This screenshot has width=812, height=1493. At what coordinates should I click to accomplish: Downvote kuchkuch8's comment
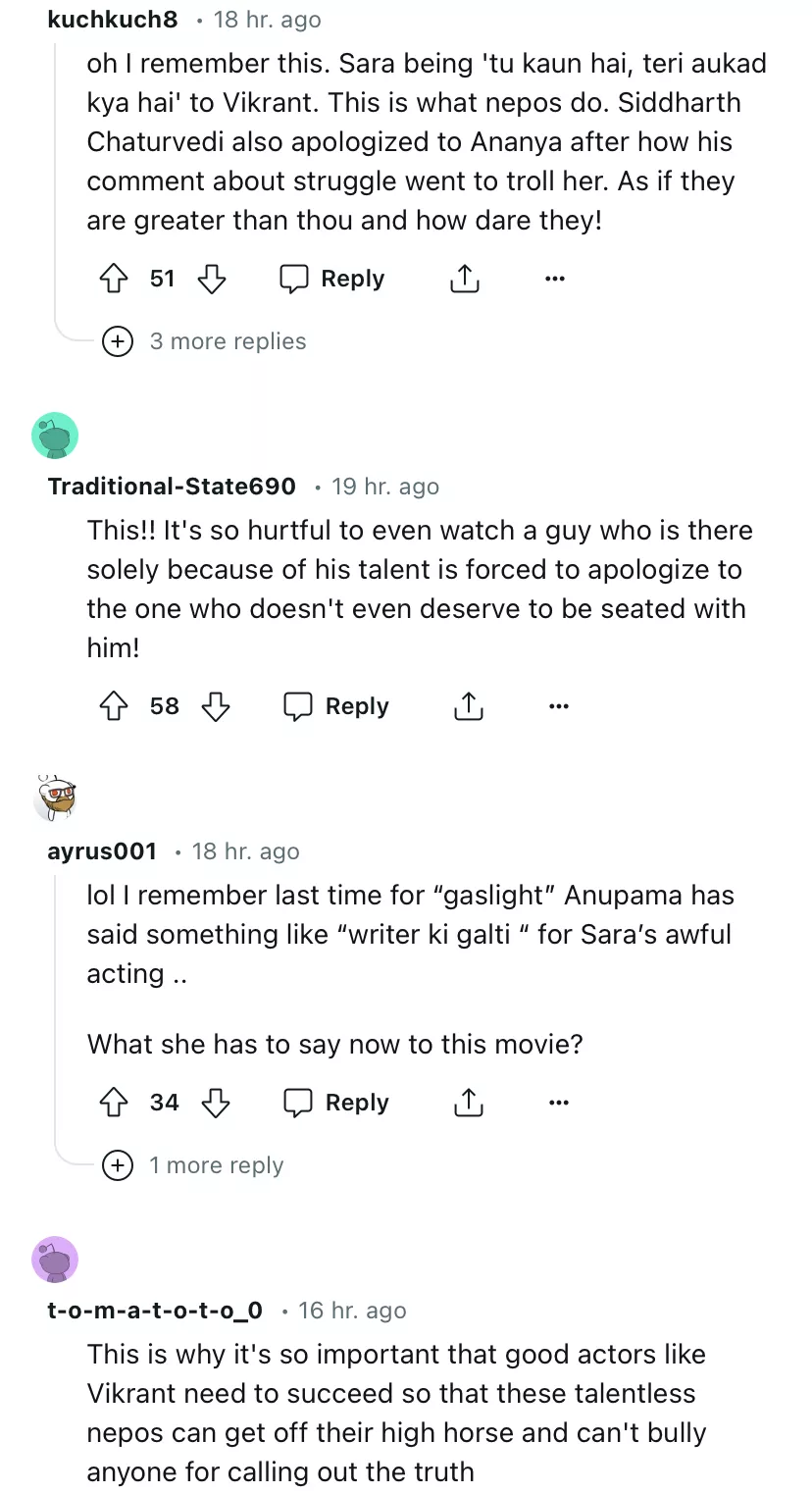pyautogui.click(x=212, y=280)
